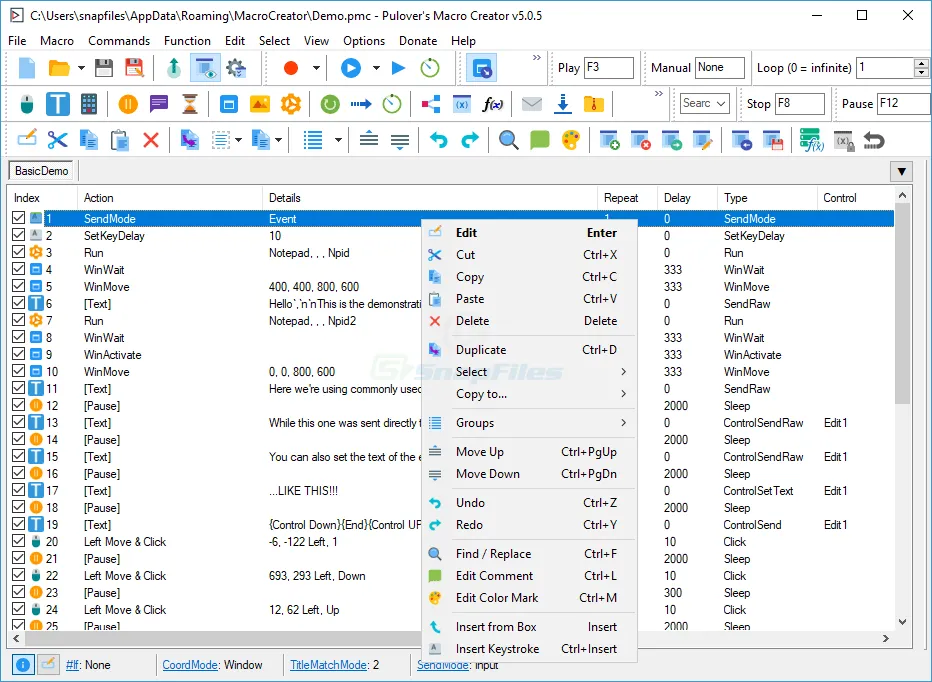The width and height of the screenshot is (932, 682).
Task: Click the orange gear Run command icon
Action: point(291,104)
